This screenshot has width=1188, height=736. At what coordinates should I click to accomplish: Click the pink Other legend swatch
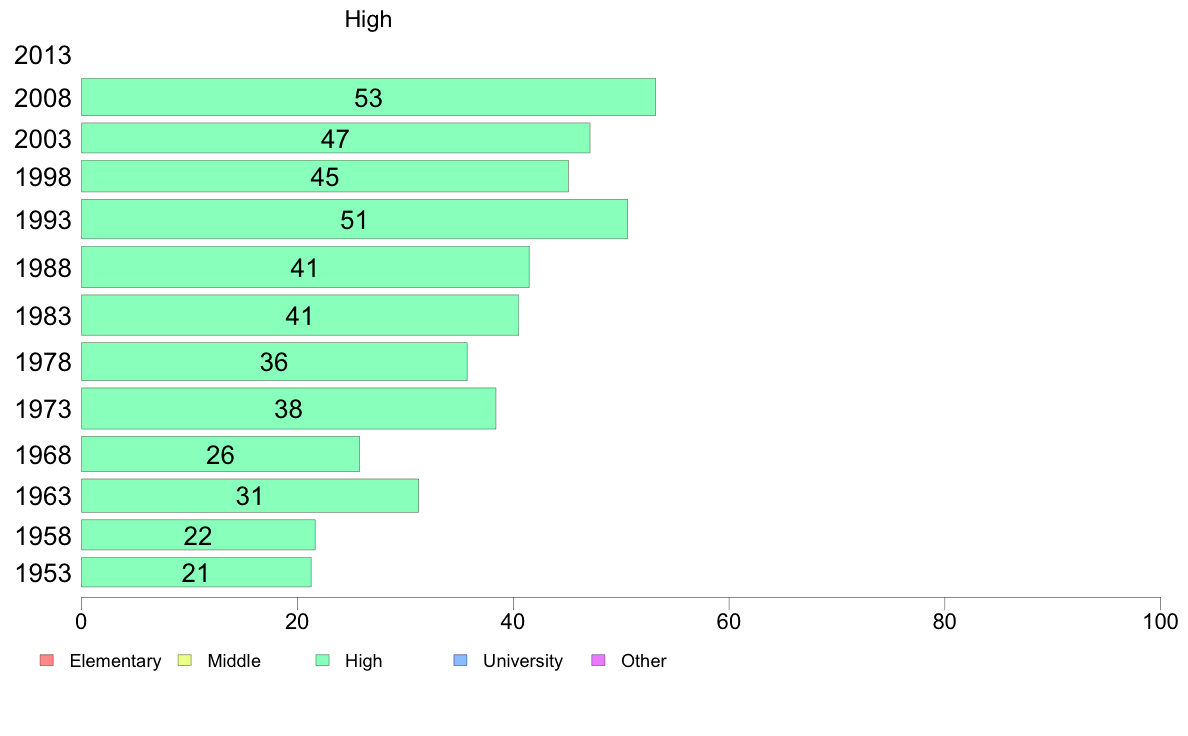(x=598, y=660)
